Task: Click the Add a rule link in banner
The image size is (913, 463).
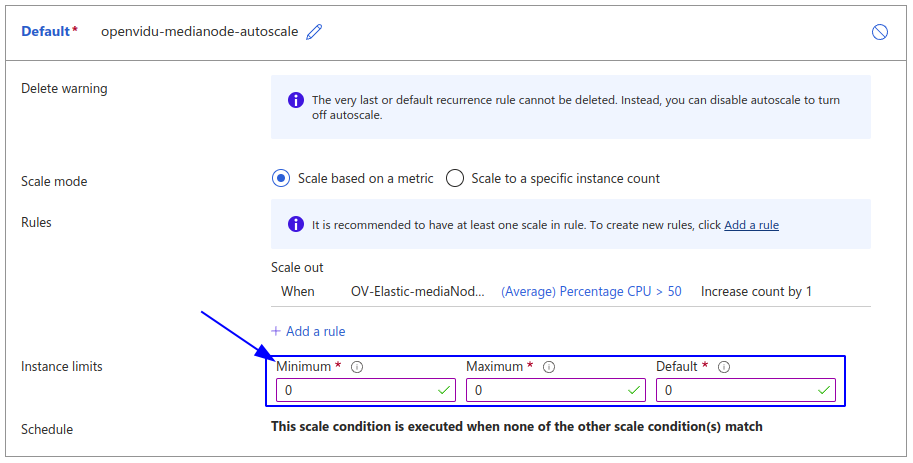Action: [751, 225]
